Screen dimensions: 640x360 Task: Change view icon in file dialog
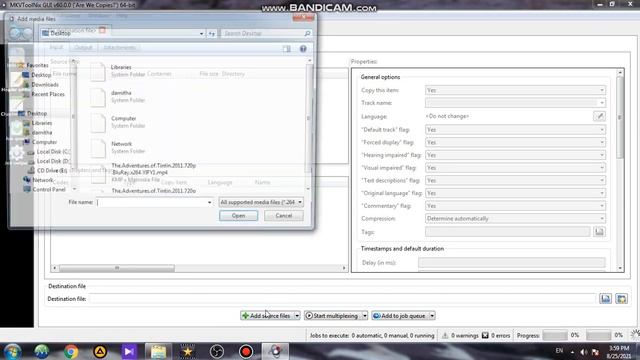(x=287, y=49)
